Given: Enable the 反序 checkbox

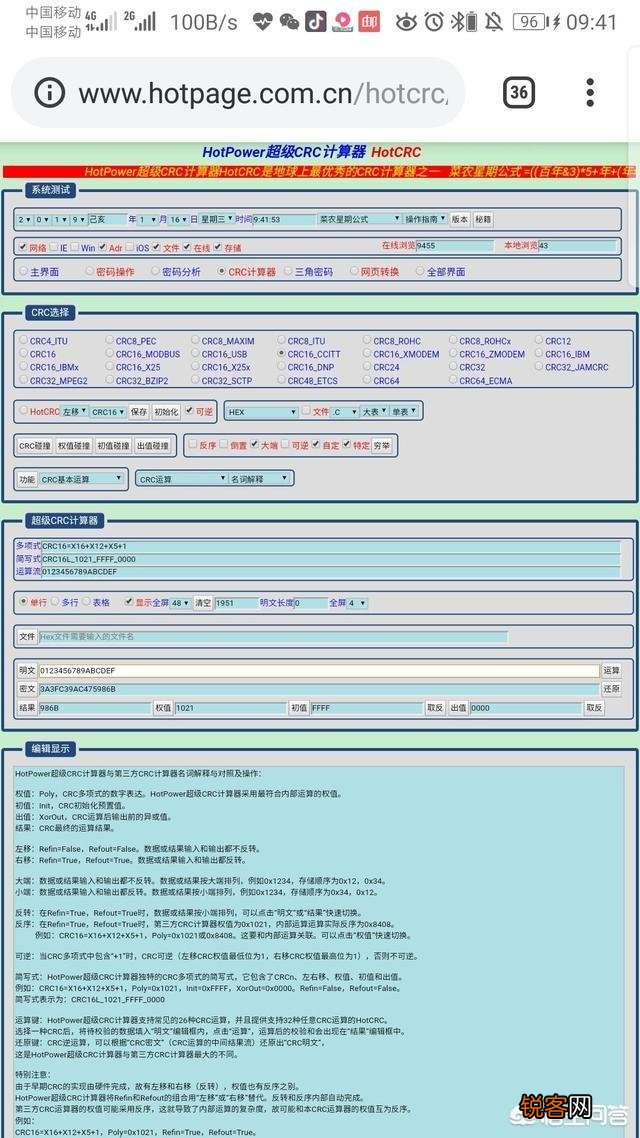Looking at the screenshot, I should pos(193,445).
